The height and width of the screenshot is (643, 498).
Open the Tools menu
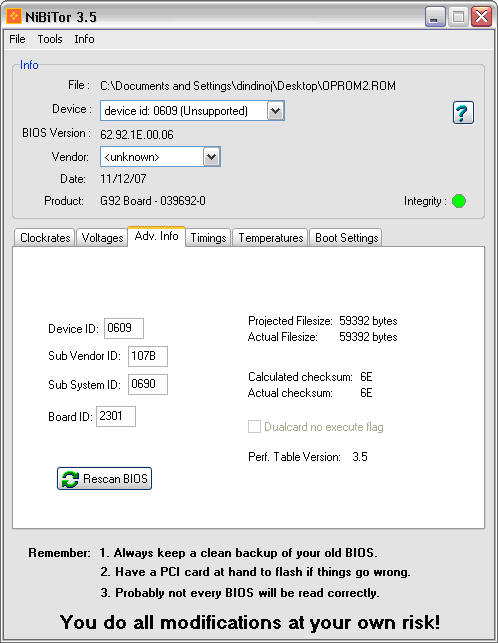point(50,39)
